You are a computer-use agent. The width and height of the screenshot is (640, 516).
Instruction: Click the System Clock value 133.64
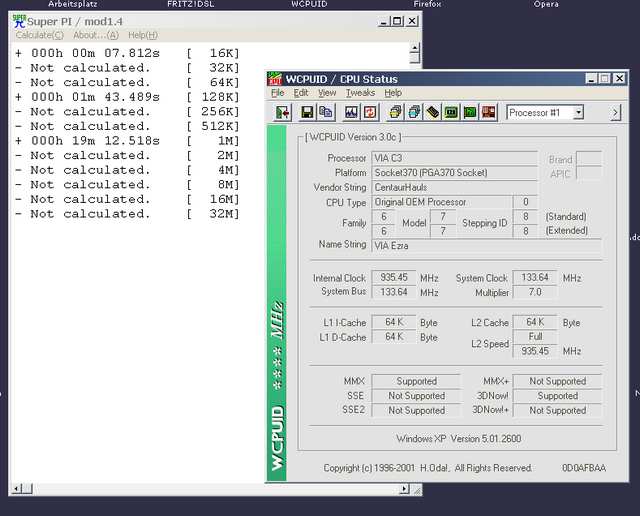click(x=535, y=278)
